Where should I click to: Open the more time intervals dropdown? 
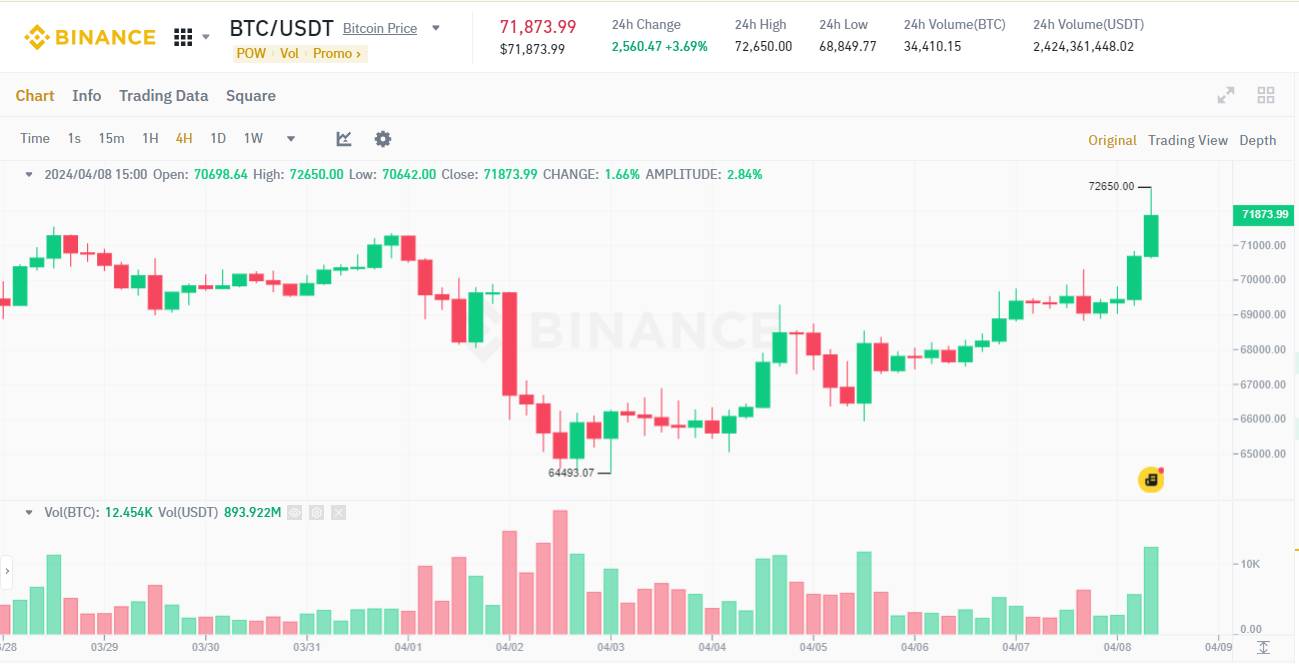coord(291,139)
